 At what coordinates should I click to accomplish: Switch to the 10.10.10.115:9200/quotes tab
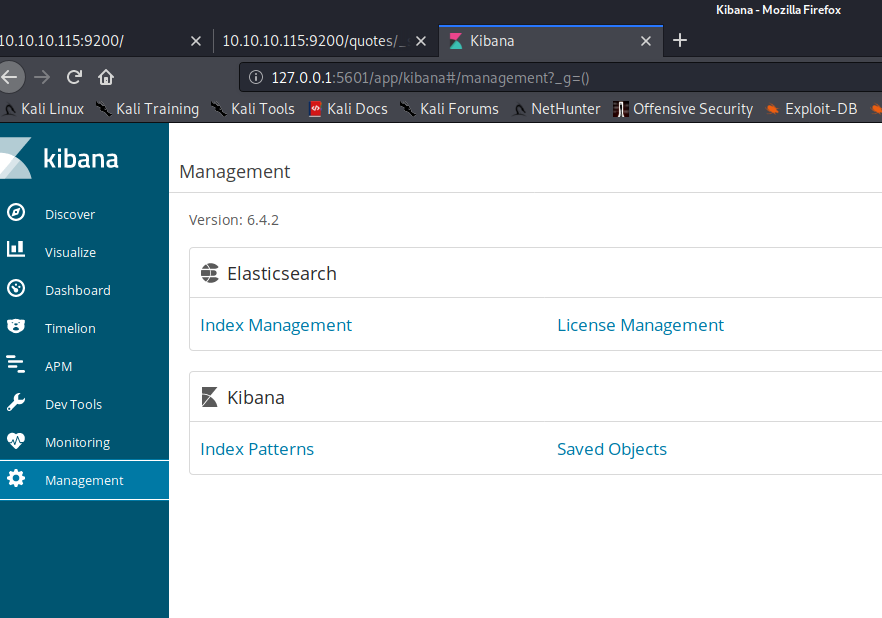[314, 41]
